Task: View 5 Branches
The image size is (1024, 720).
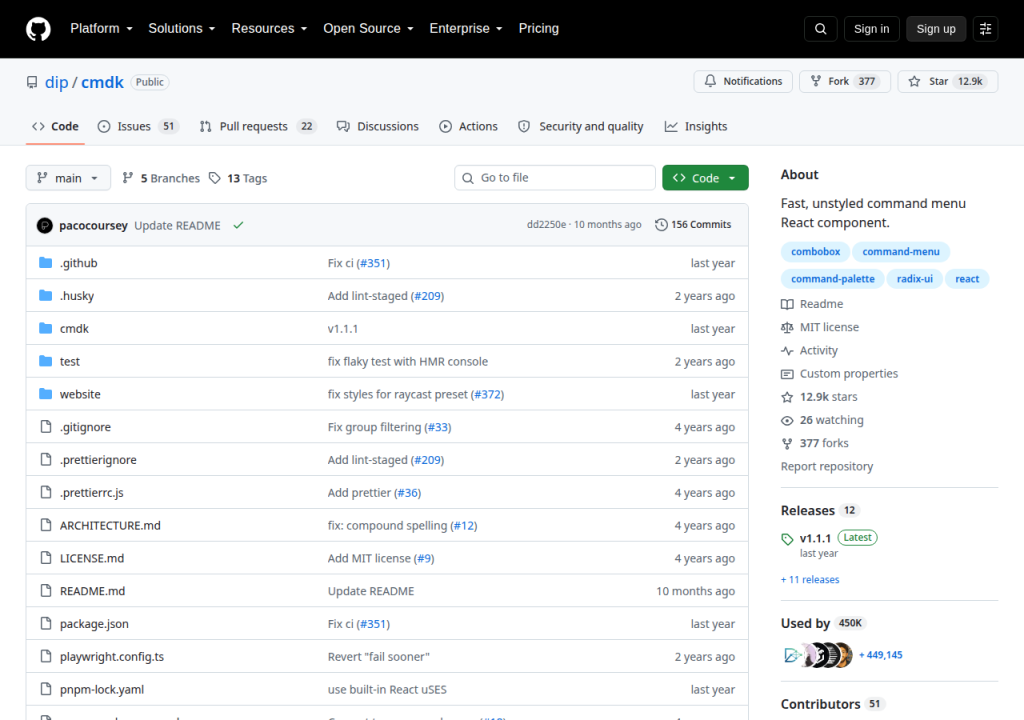Action: click(161, 178)
